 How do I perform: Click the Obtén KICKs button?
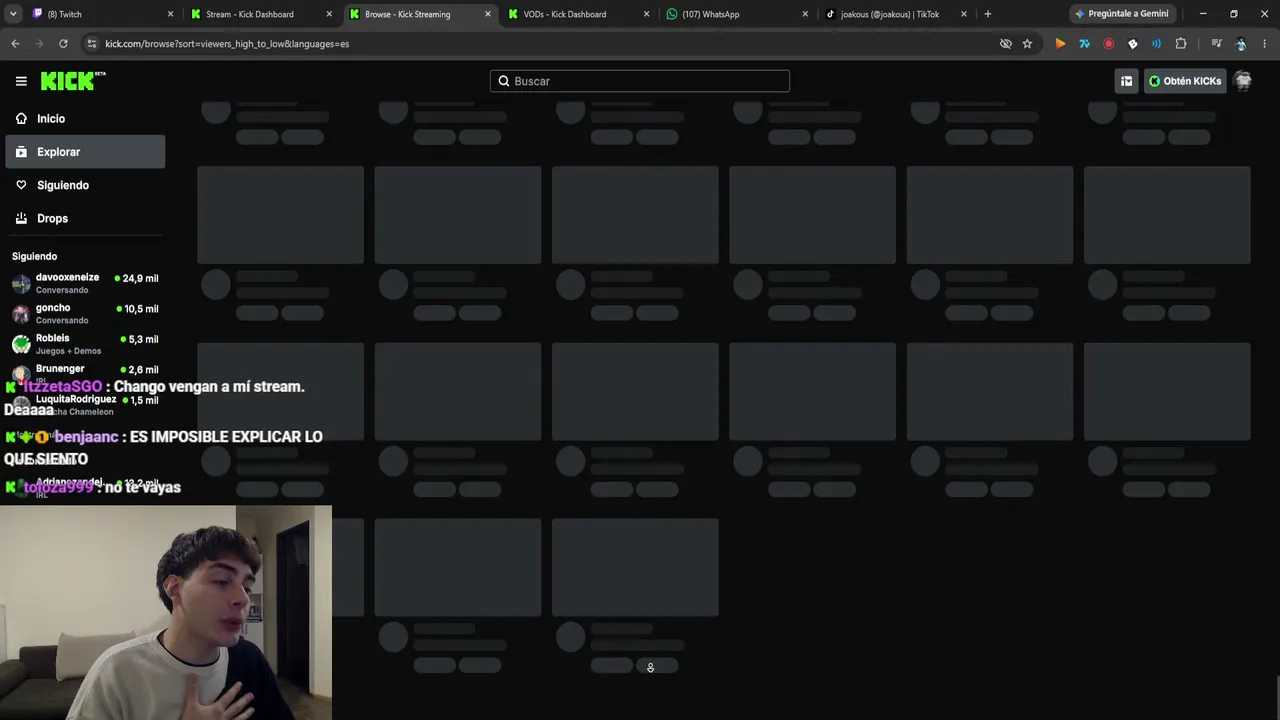[1185, 81]
